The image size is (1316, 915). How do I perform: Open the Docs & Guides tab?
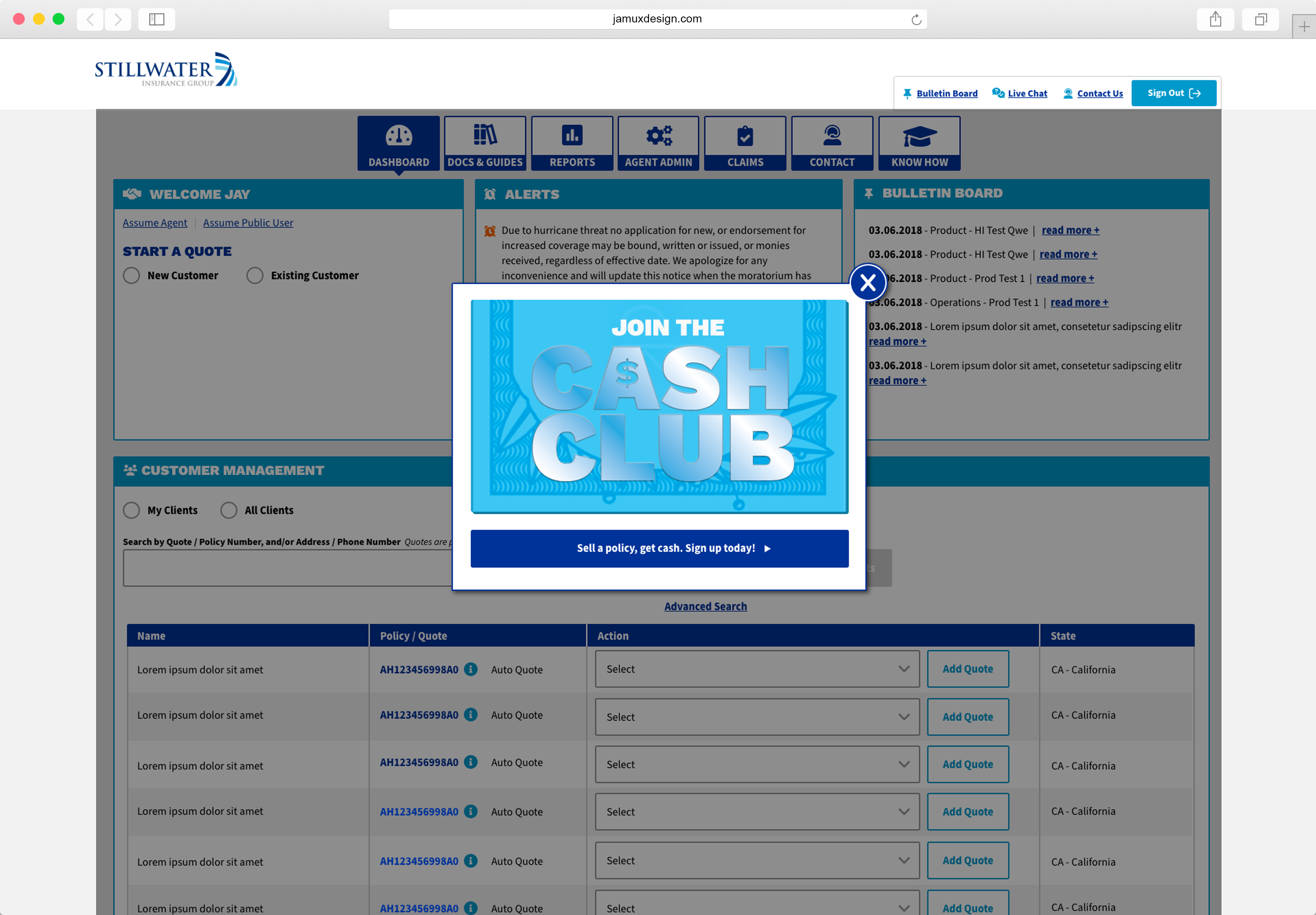(485, 143)
